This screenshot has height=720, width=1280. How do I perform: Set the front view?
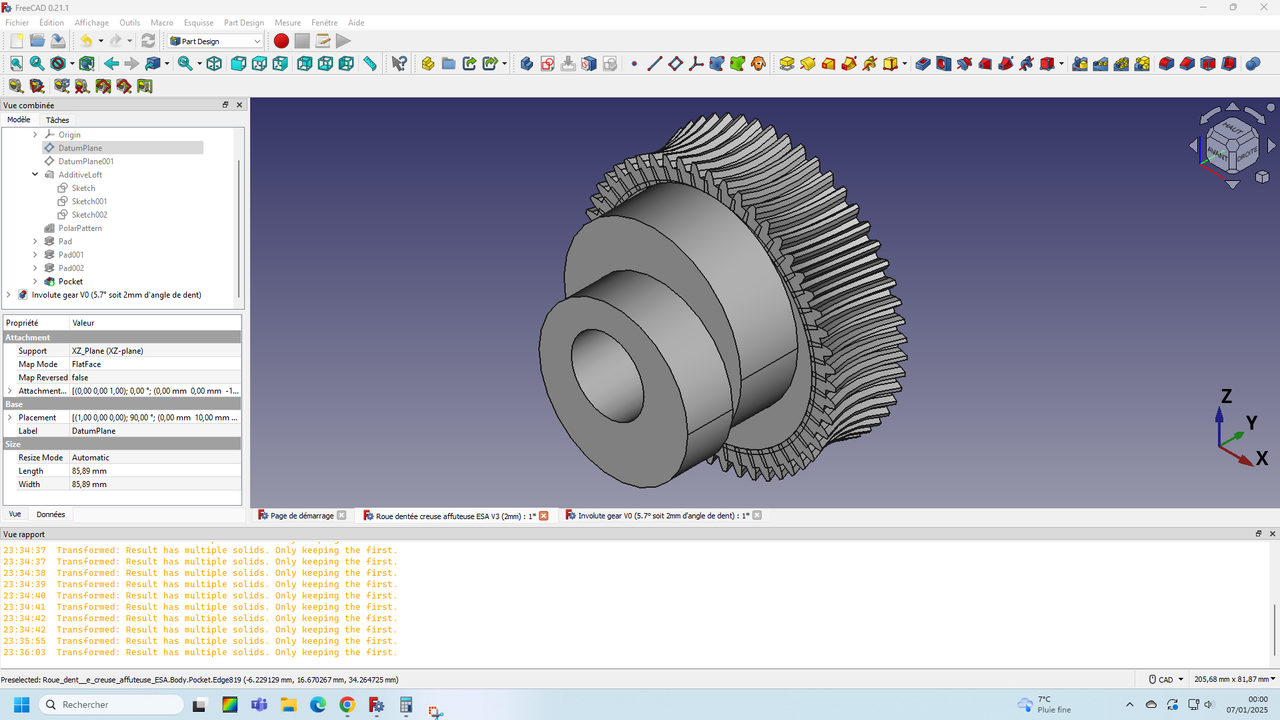pyautogui.click(x=238, y=64)
